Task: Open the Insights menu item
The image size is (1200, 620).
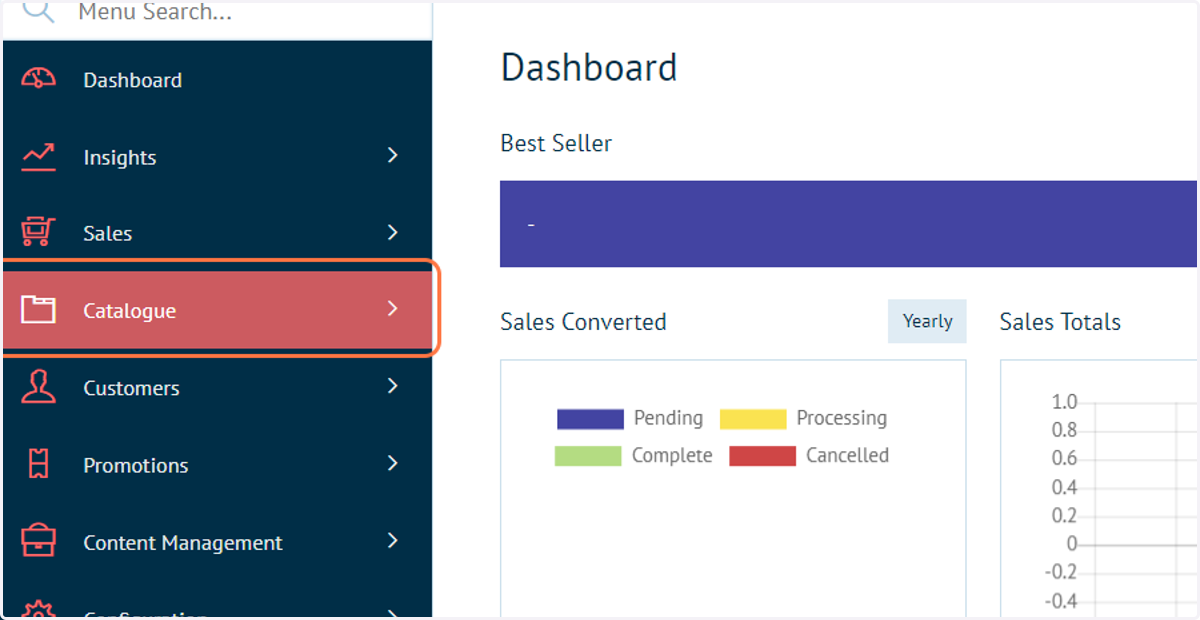Action: click(217, 157)
